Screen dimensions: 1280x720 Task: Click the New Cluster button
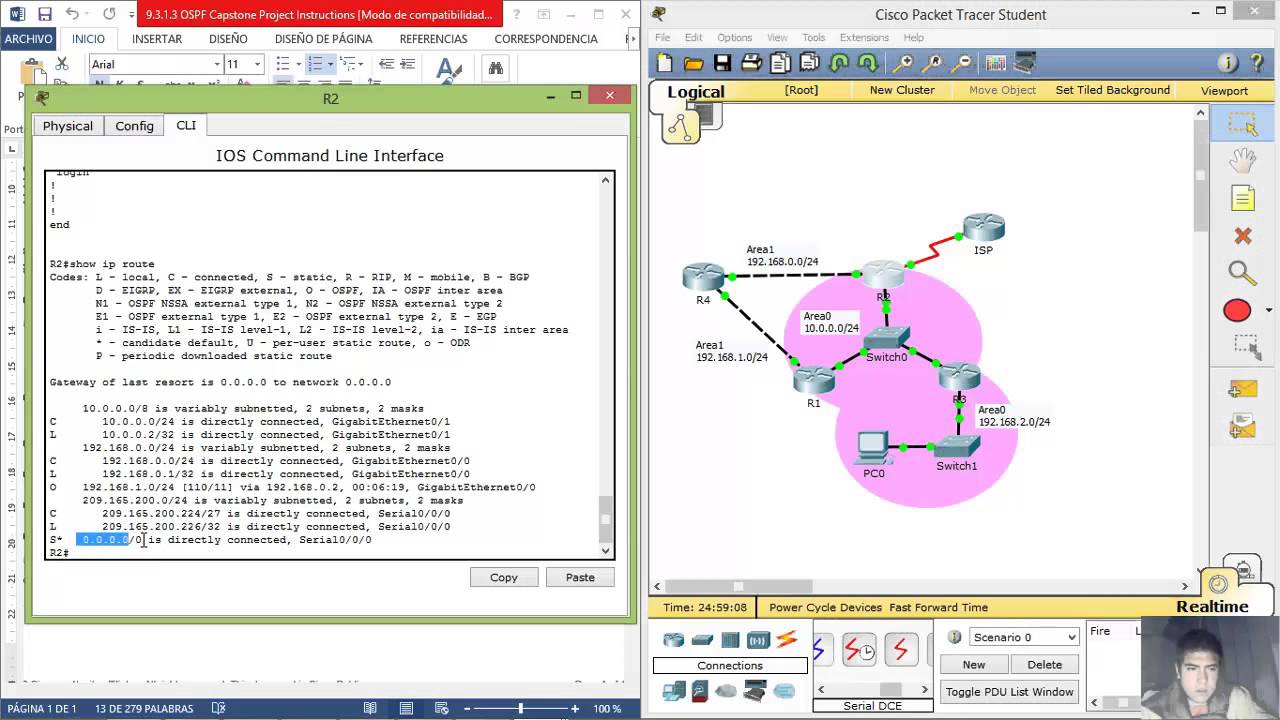click(902, 90)
